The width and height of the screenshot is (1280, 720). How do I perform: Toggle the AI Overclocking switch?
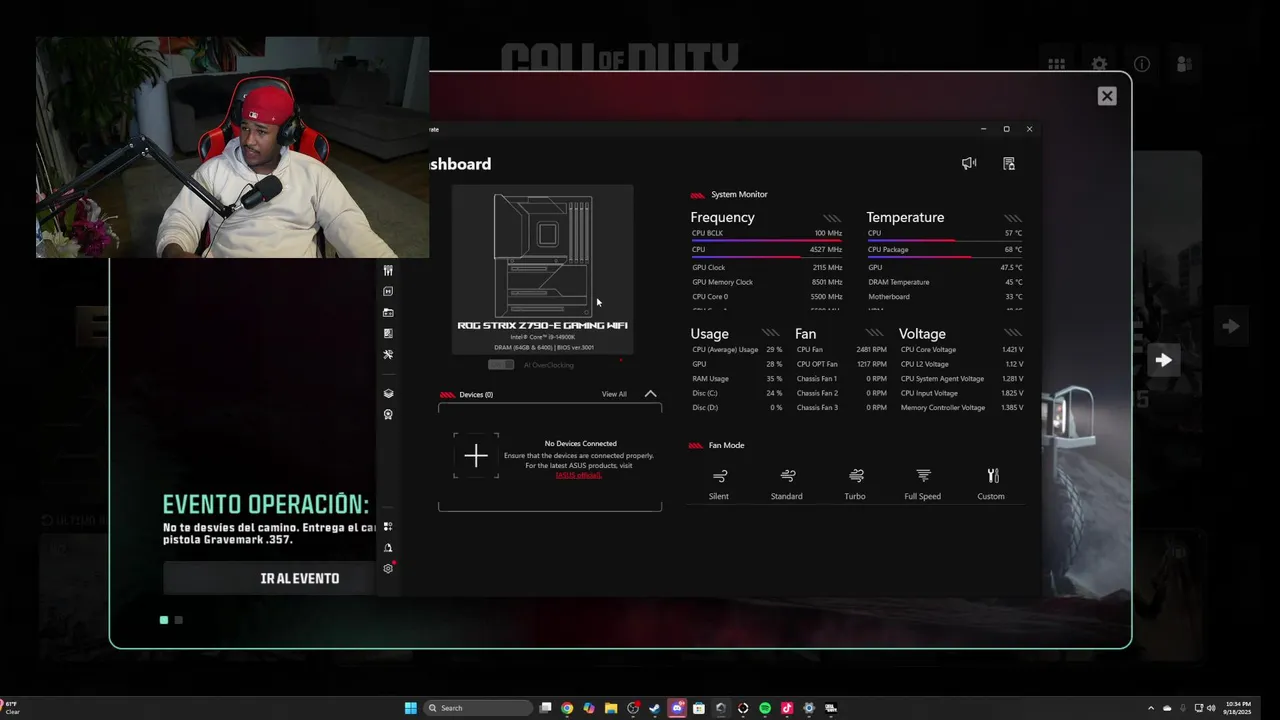point(501,365)
